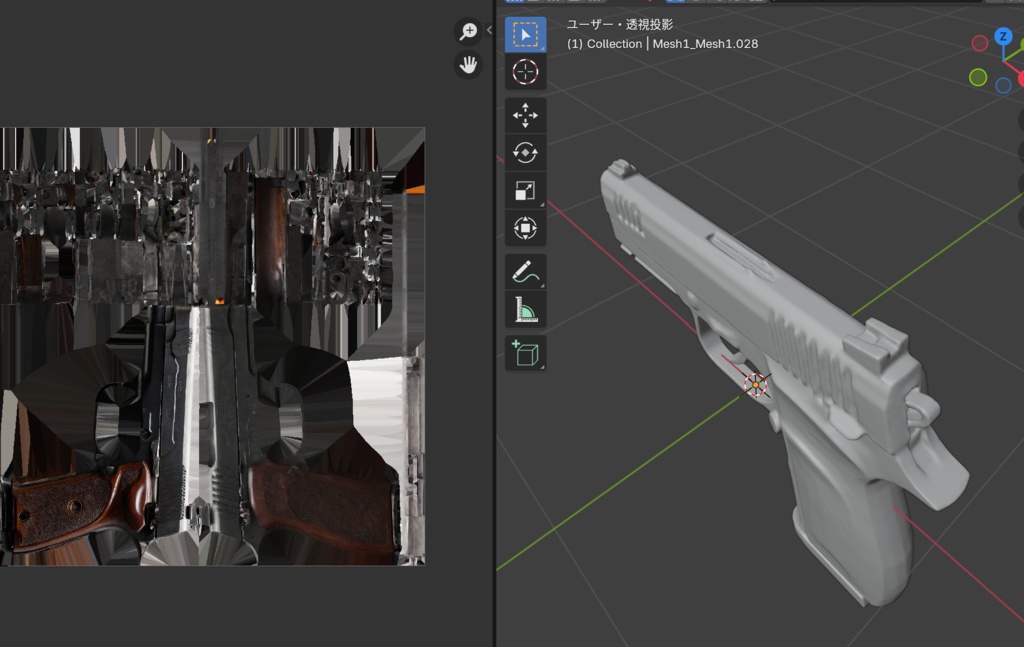Select the Select Box tool
The height and width of the screenshot is (647, 1024).
525,35
